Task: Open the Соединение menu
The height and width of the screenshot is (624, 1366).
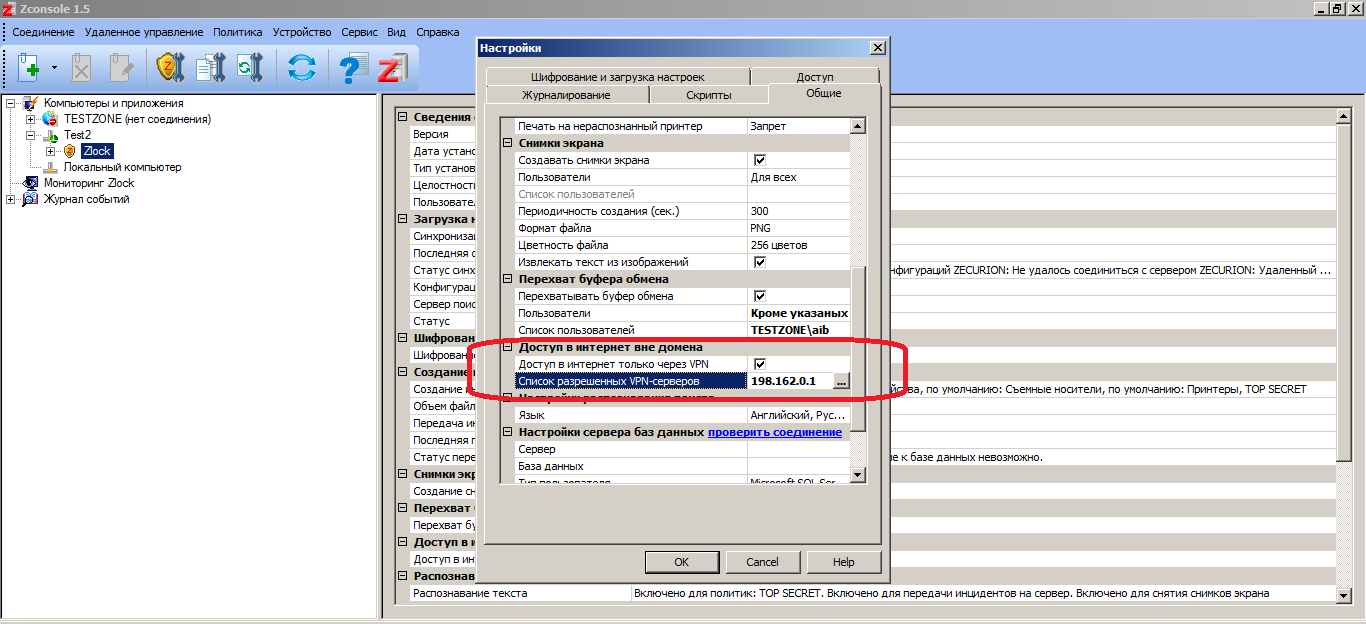Action: (43, 32)
